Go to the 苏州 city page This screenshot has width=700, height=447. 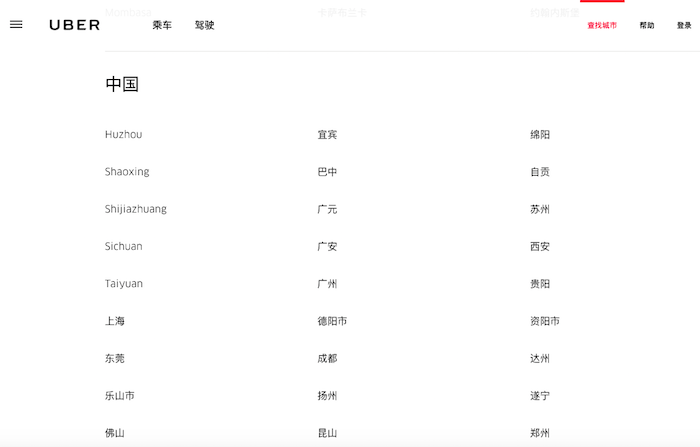[x=540, y=209]
